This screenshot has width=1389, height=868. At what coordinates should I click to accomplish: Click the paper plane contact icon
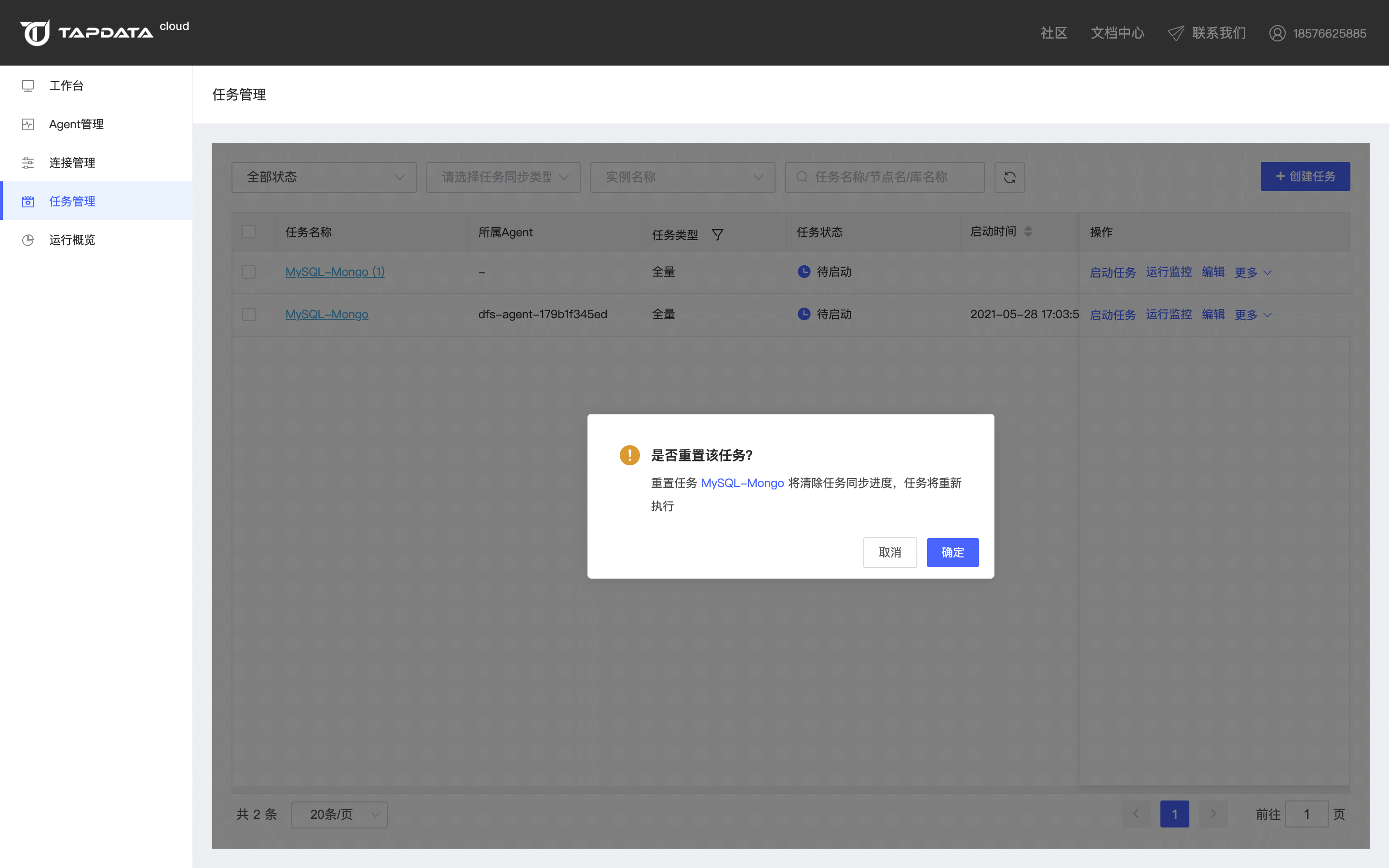[x=1175, y=33]
